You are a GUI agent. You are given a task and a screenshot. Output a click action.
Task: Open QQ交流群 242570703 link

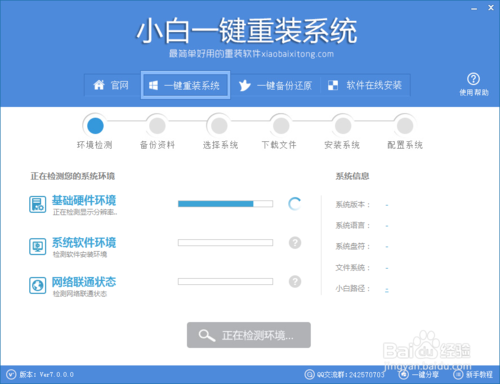tap(350, 375)
